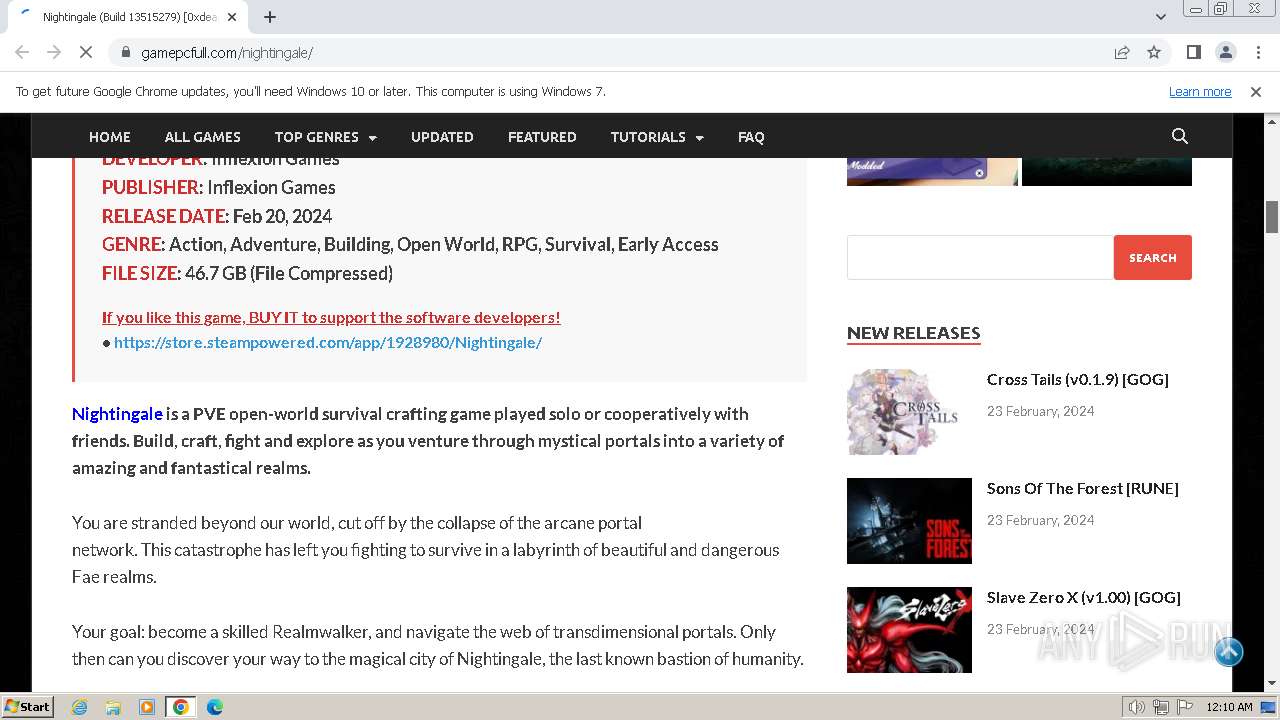This screenshot has width=1280, height=720.
Task: Click the BUY IT support developers link
Action: tap(331, 317)
